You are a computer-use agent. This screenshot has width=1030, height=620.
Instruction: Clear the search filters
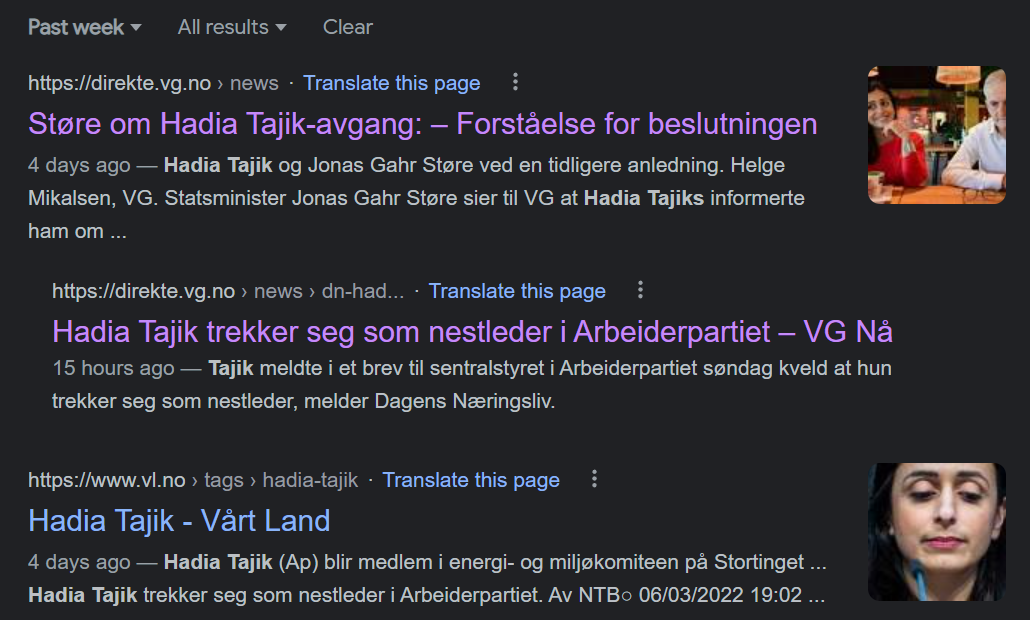pyautogui.click(x=347, y=27)
